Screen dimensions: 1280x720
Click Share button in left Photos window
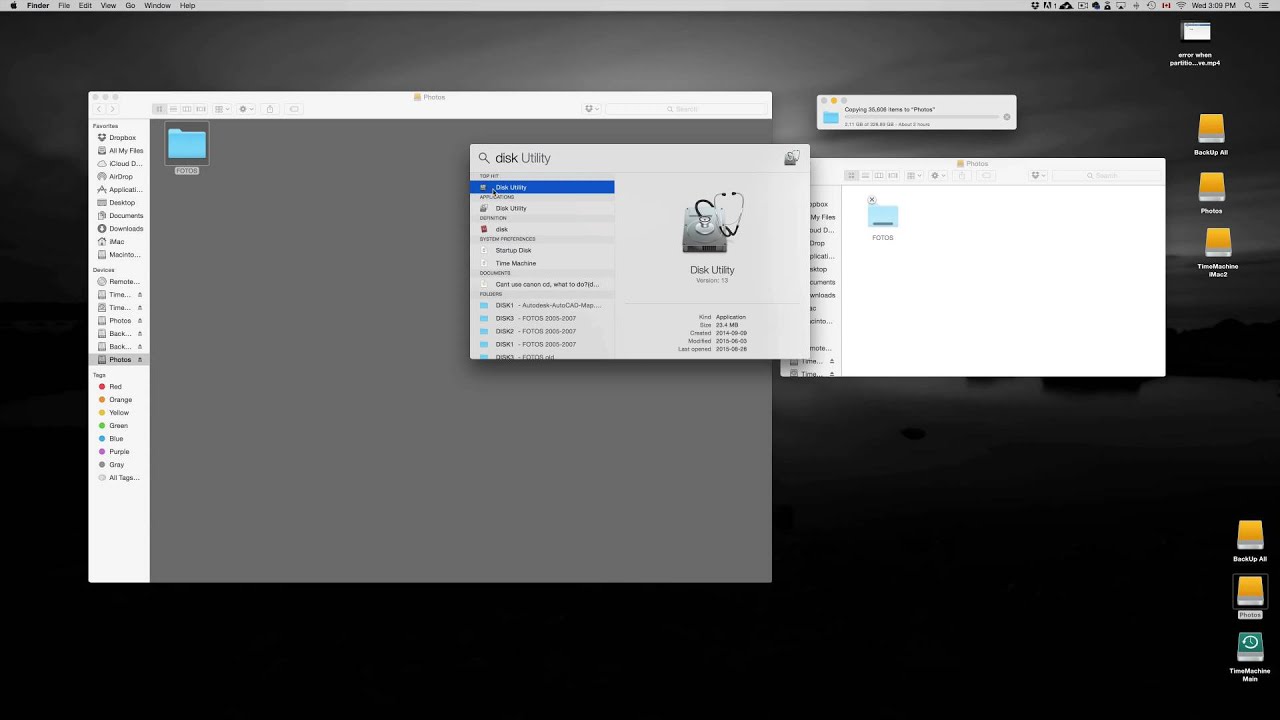pos(270,109)
